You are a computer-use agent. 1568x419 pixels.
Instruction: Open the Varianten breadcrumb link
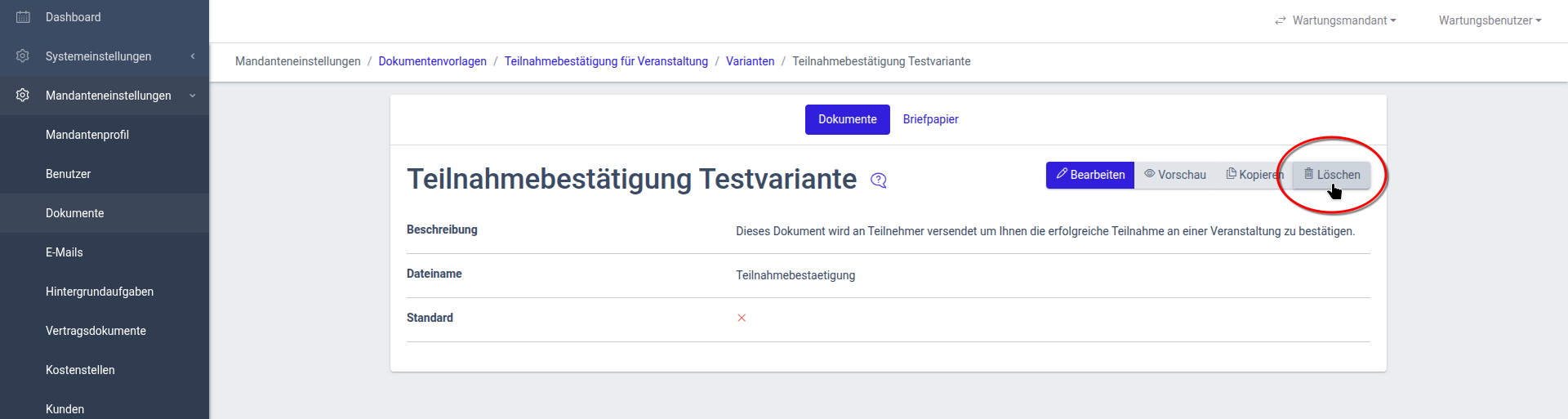[x=750, y=61]
